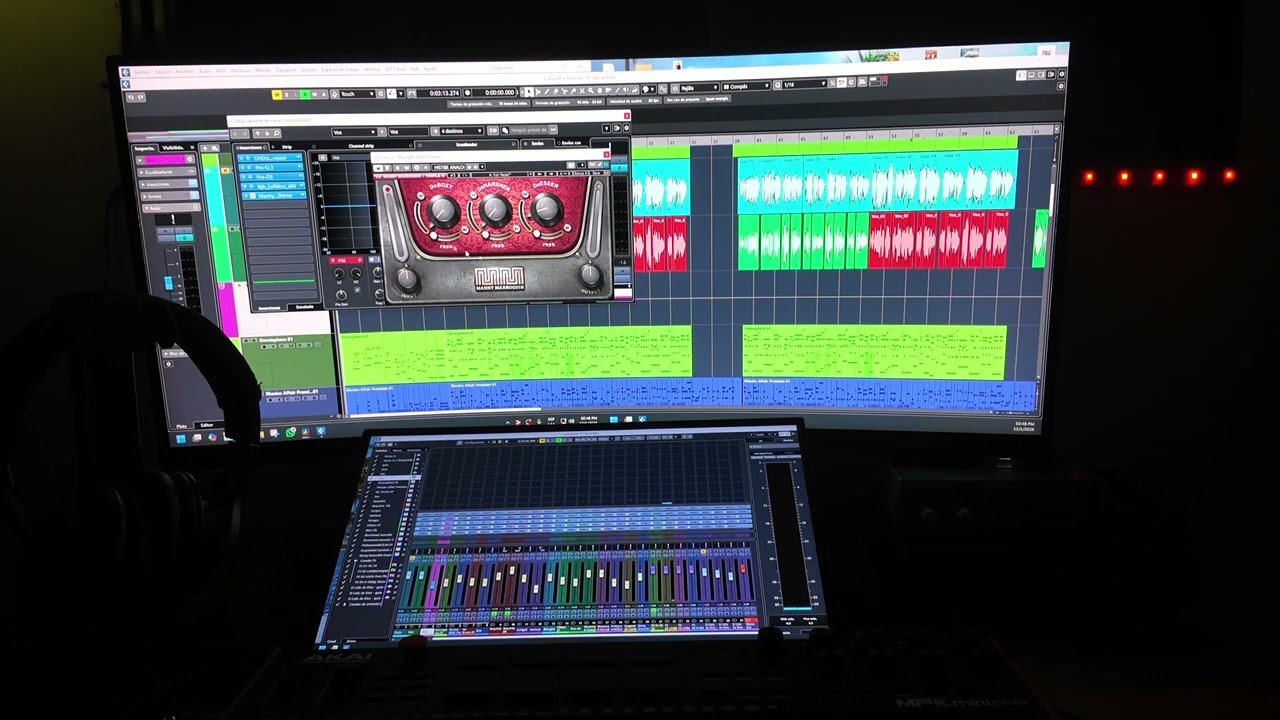
Task: Open WhatsApp from the taskbar
Action: click(290, 432)
